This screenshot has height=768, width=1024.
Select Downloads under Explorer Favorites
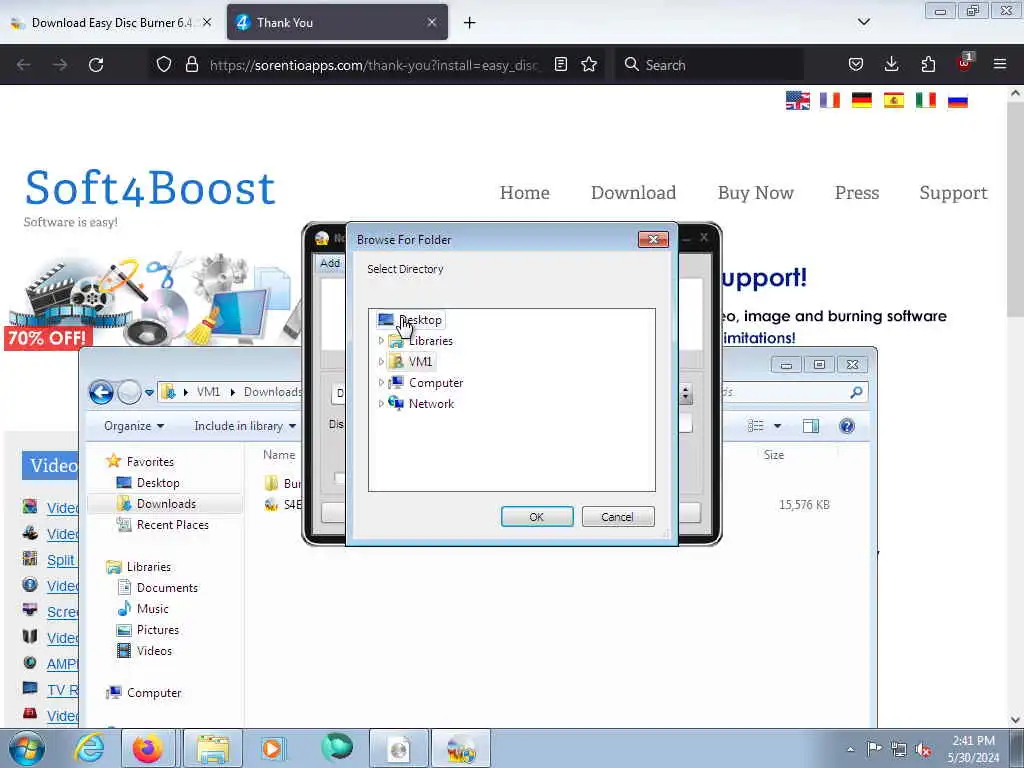click(166, 504)
